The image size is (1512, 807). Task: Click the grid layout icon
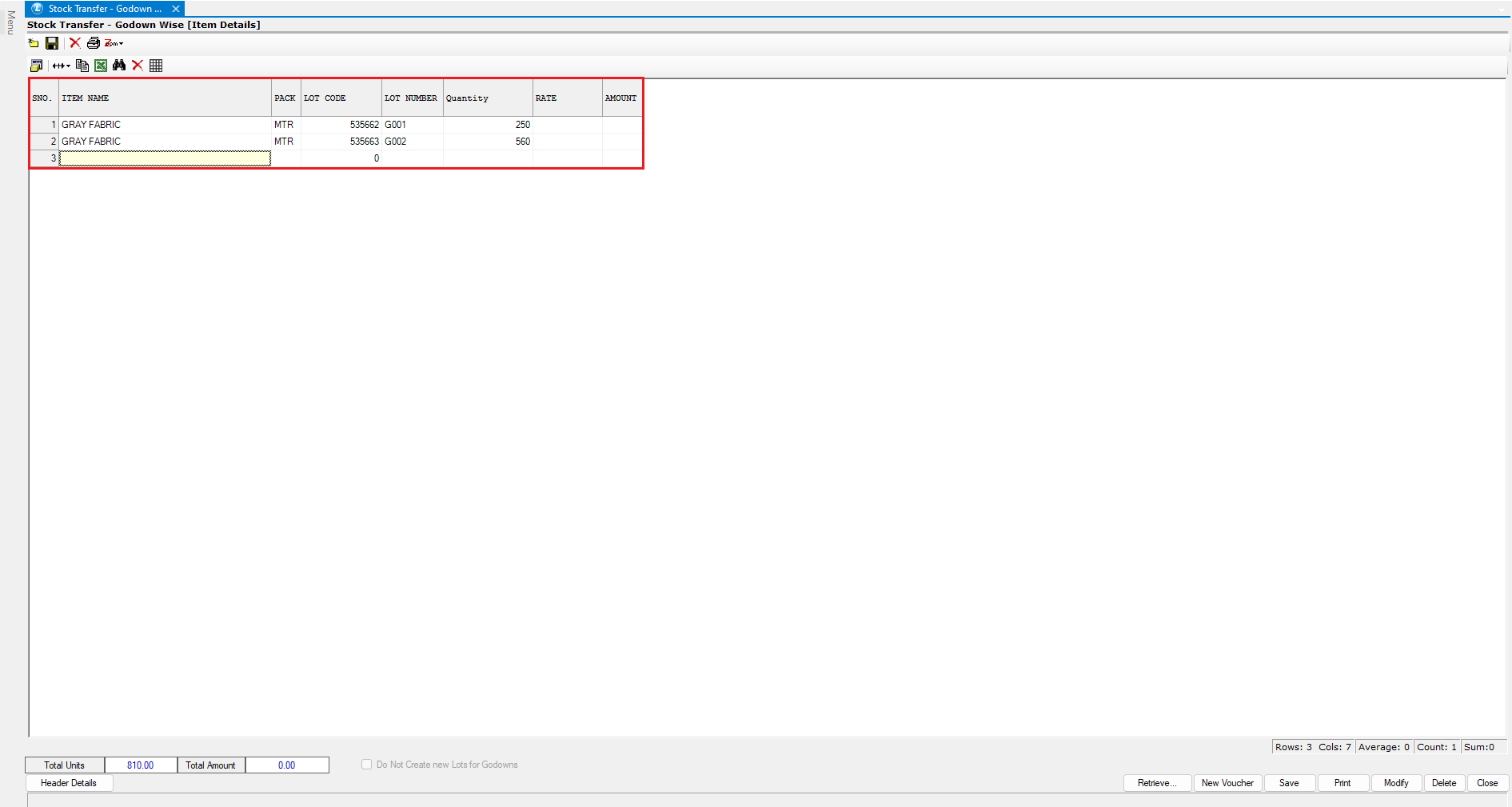click(156, 66)
